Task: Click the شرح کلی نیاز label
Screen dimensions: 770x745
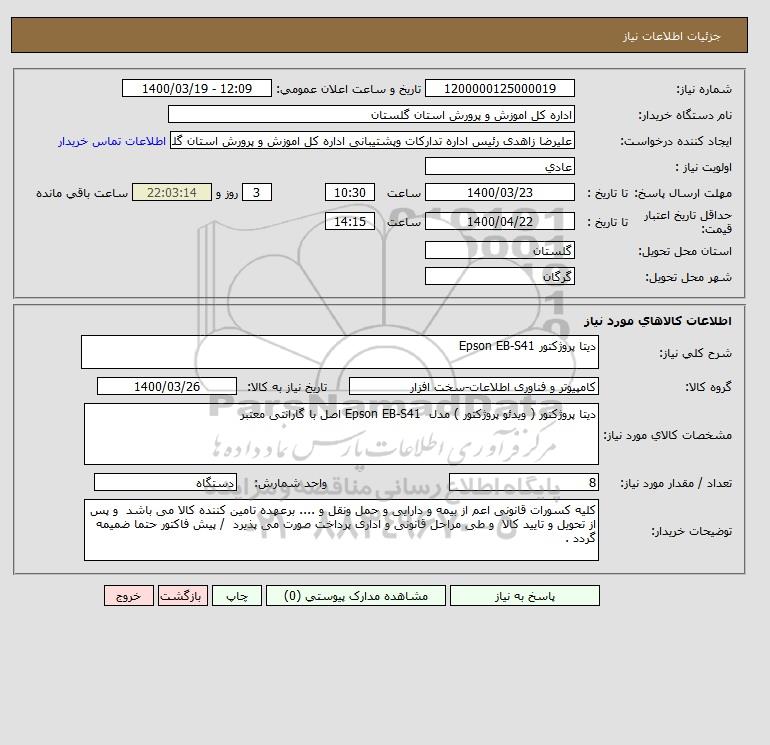Action: pyautogui.click(x=695, y=353)
